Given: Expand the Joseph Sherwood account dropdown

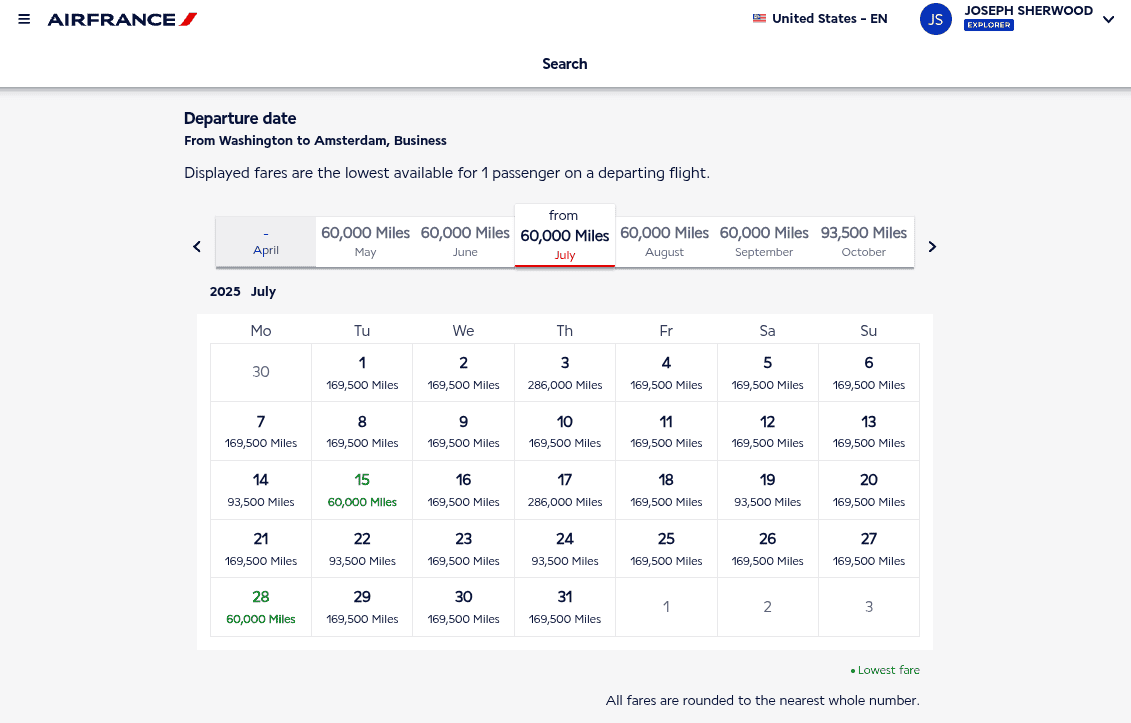Looking at the screenshot, I should [x=1108, y=19].
